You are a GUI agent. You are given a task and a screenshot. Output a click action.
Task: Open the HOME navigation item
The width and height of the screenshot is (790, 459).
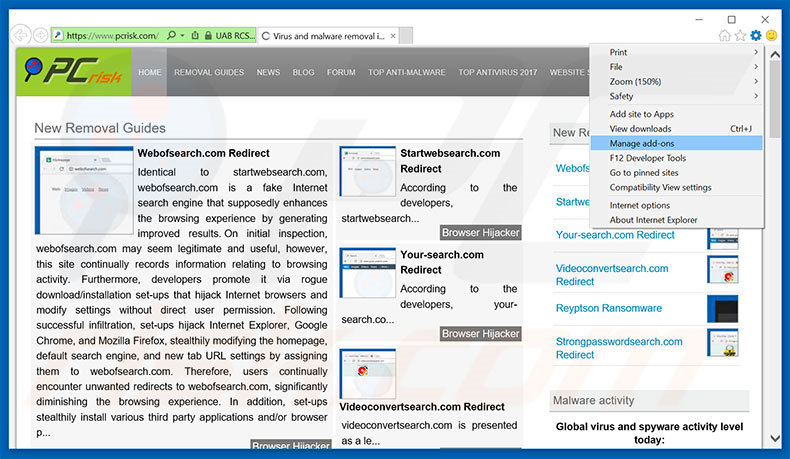(x=150, y=72)
